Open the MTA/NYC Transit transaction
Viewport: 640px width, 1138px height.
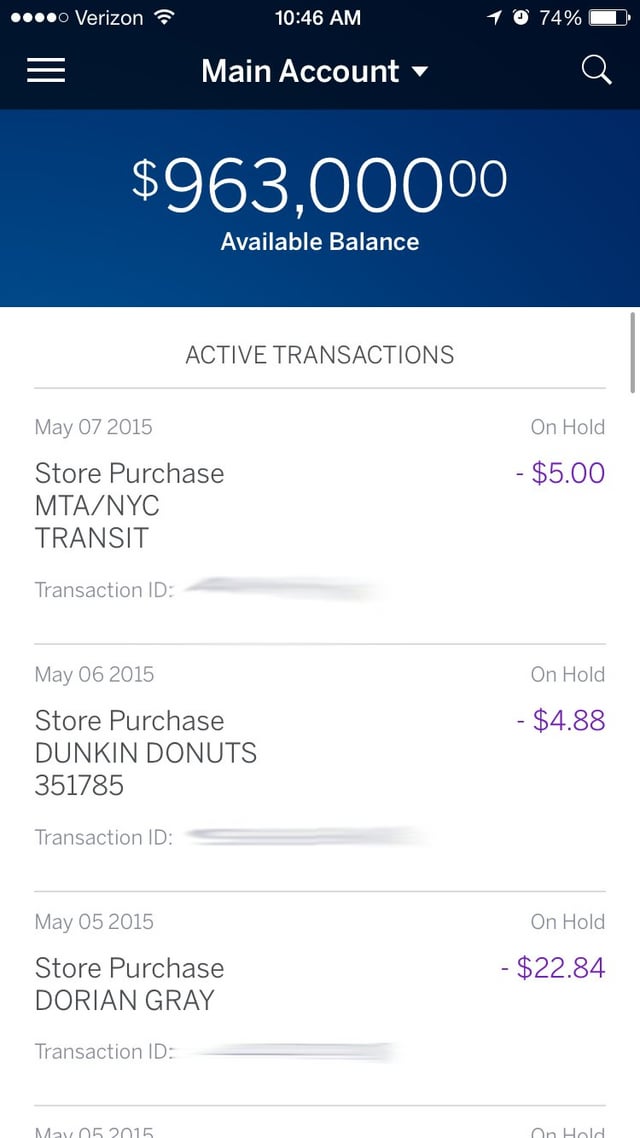[x=129, y=505]
